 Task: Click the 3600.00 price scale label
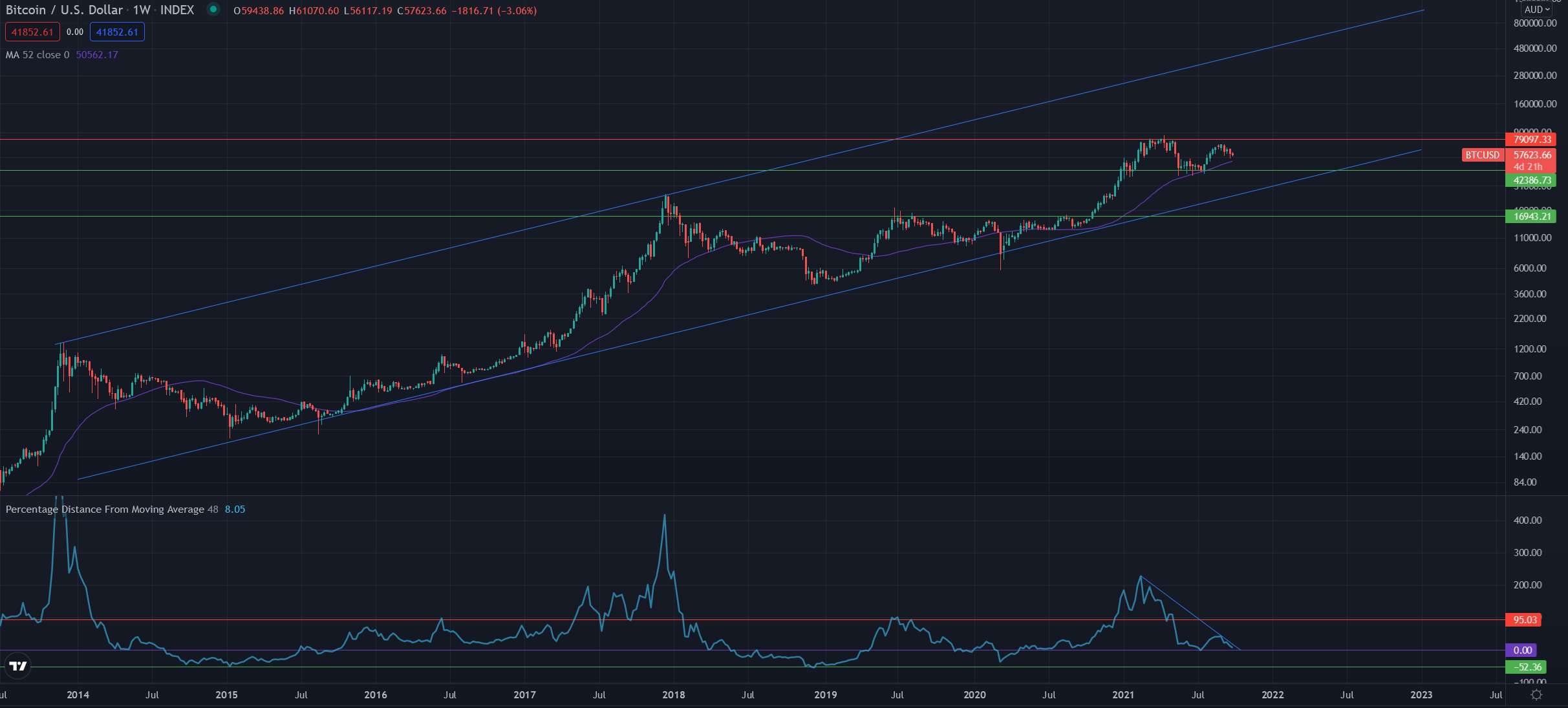coord(1530,294)
